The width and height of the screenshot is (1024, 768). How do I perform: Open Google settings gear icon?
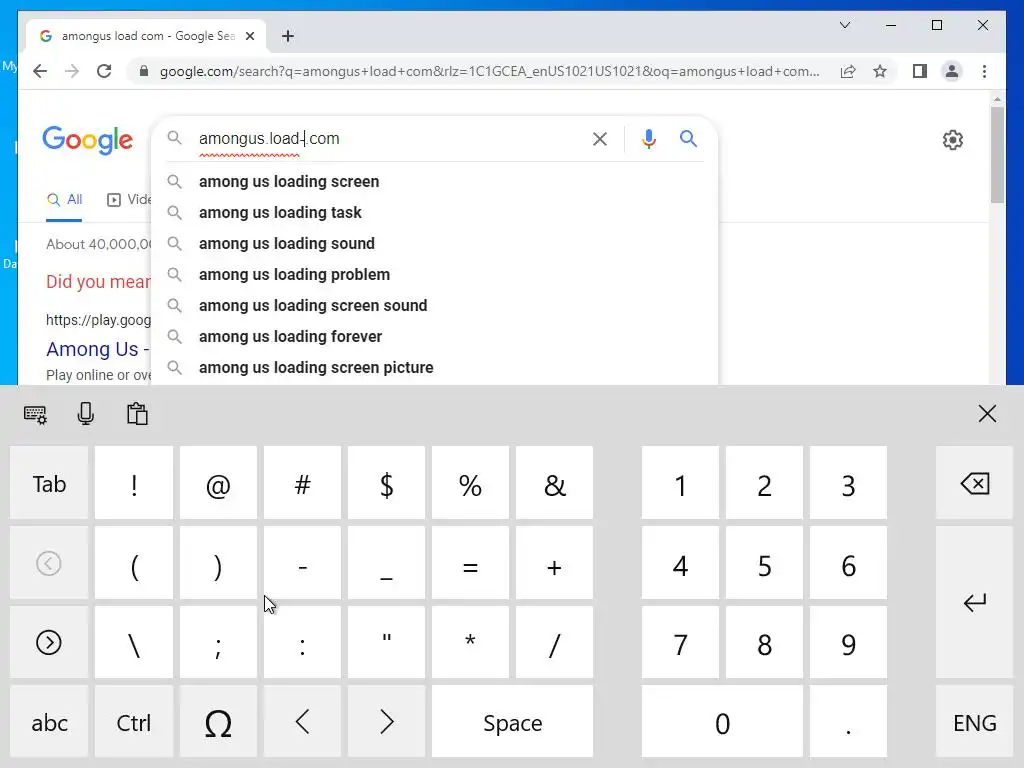tap(953, 140)
